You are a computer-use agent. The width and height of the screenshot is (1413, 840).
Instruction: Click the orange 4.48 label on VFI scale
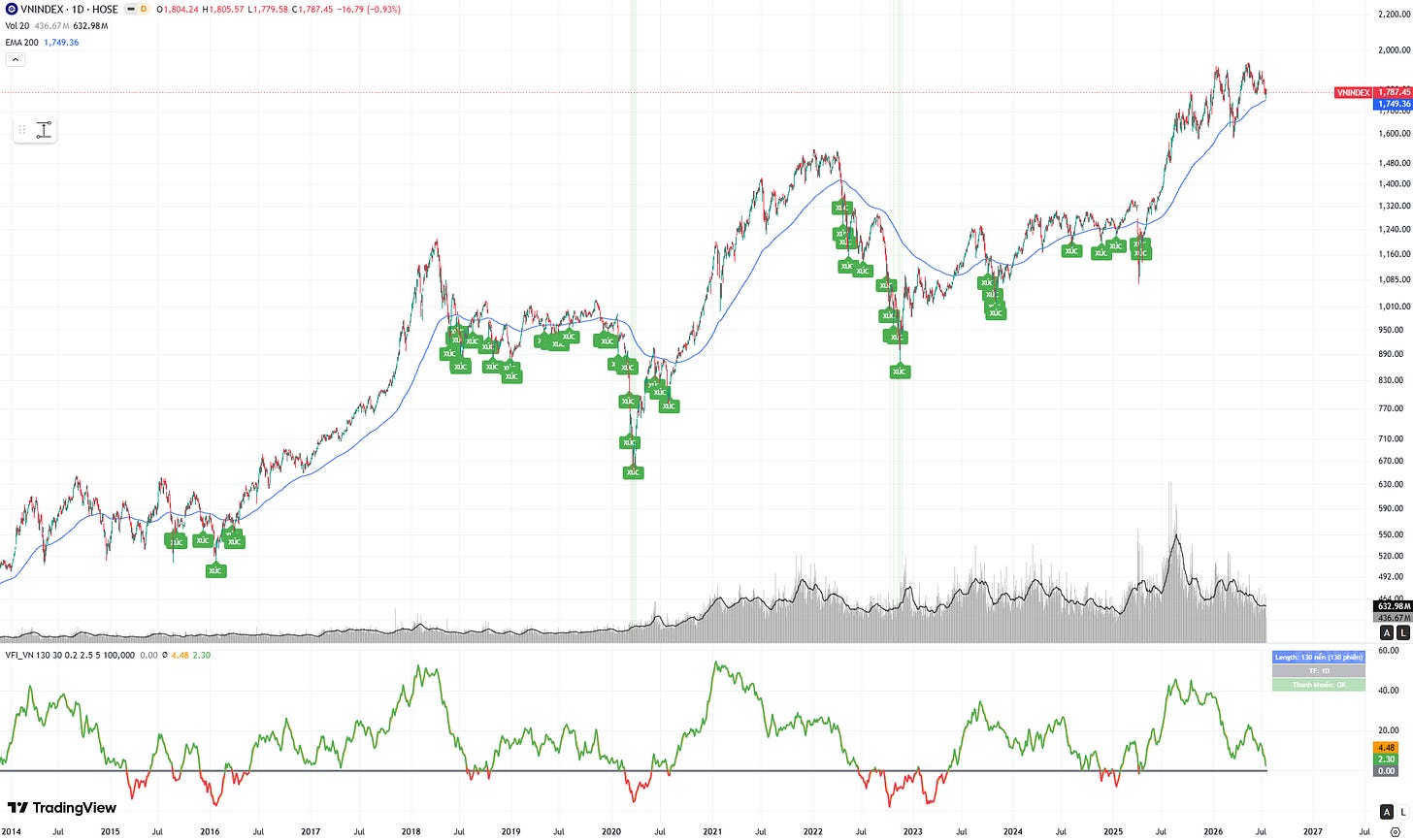[1387, 747]
